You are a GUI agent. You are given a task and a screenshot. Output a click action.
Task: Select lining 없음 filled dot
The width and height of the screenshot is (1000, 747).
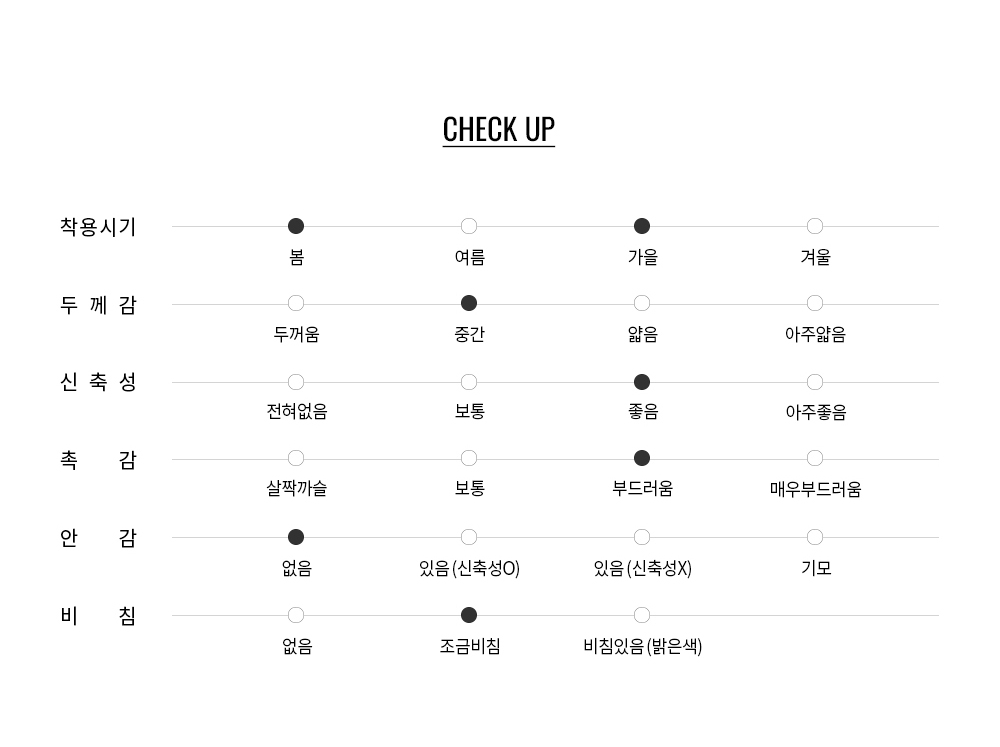(x=296, y=537)
